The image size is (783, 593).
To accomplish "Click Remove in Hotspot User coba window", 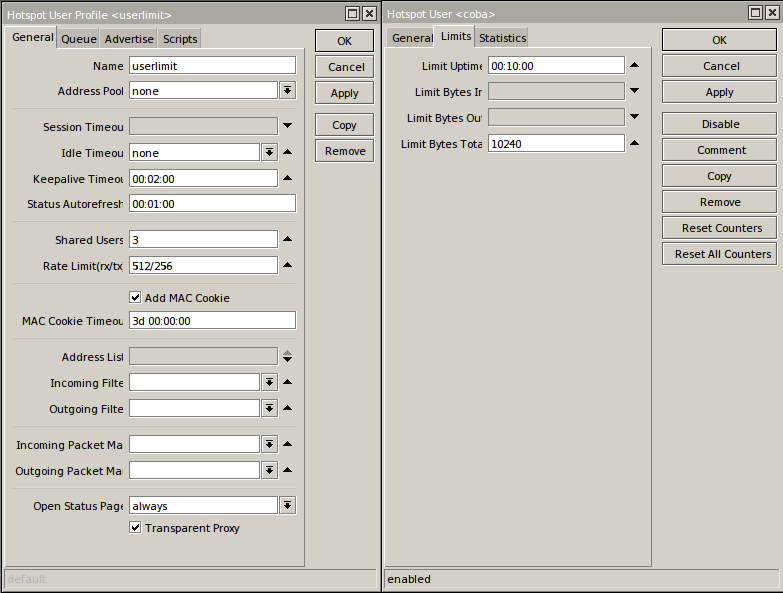I will (719, 202).
